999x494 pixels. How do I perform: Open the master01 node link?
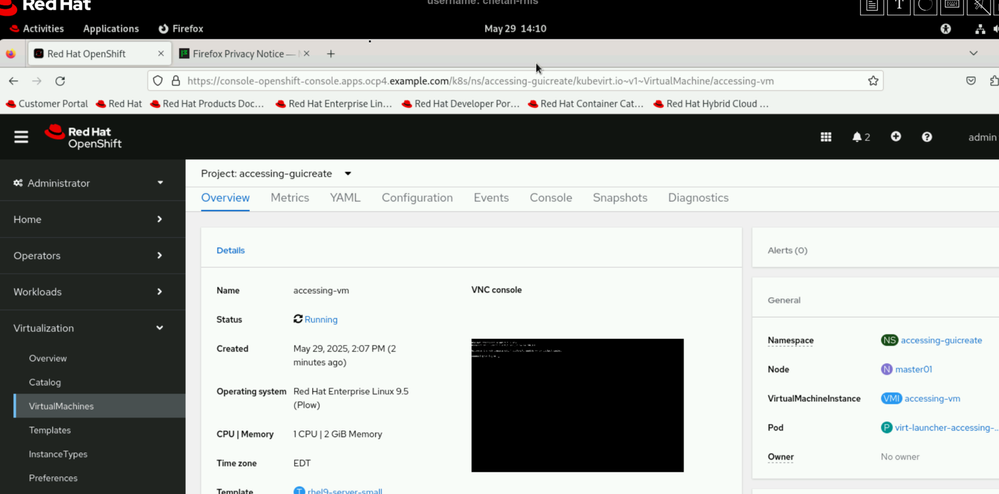point(913,370)
